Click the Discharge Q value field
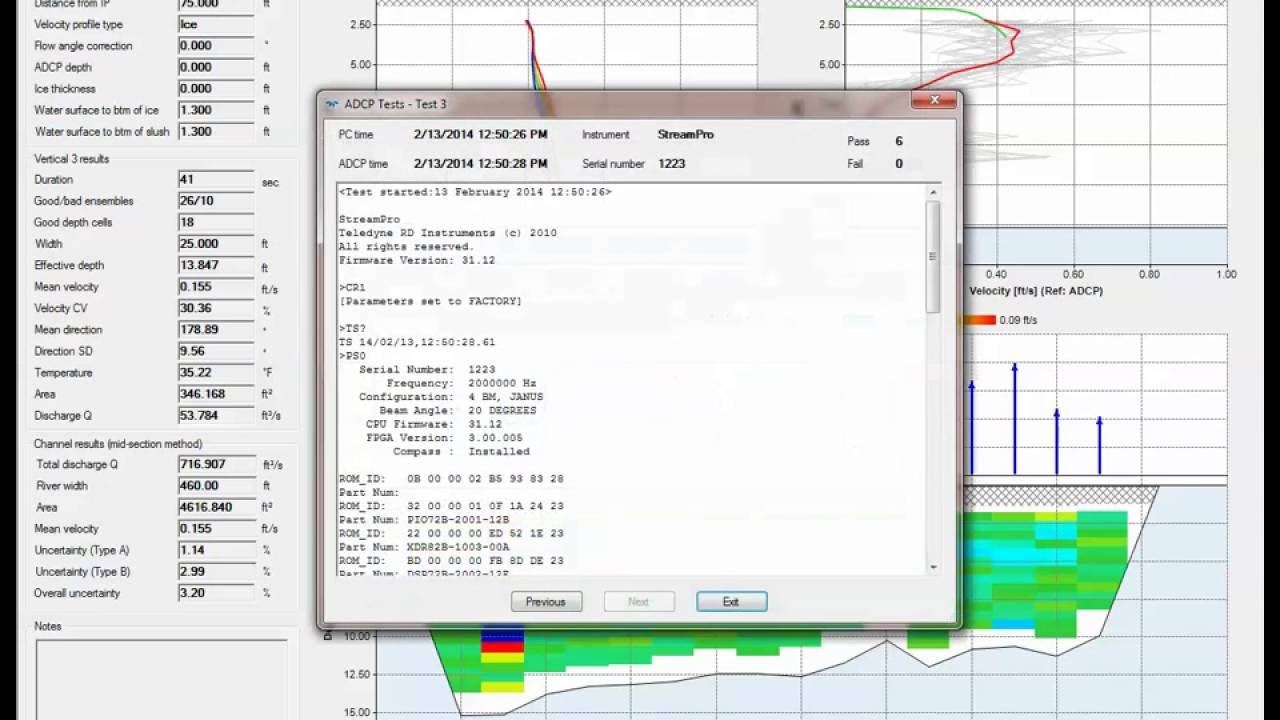The height and width of the screenshot is (720, 1280). (216, 416)
